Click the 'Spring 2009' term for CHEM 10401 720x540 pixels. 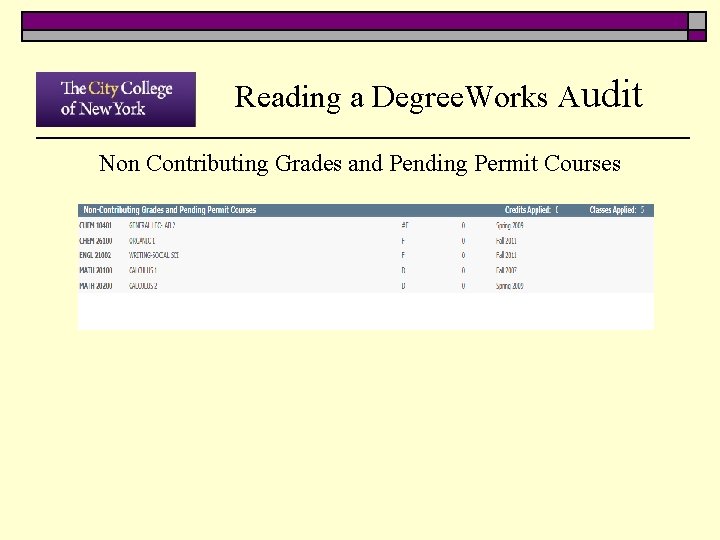coord(510,225)
